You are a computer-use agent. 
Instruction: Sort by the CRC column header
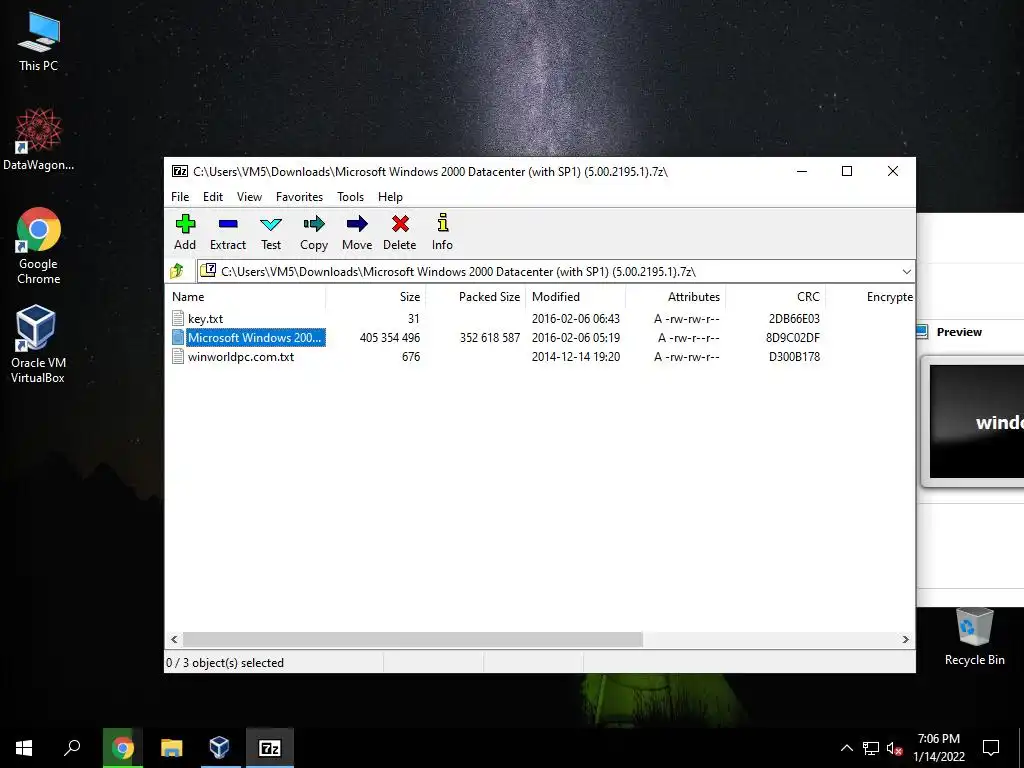coord(775,296)
